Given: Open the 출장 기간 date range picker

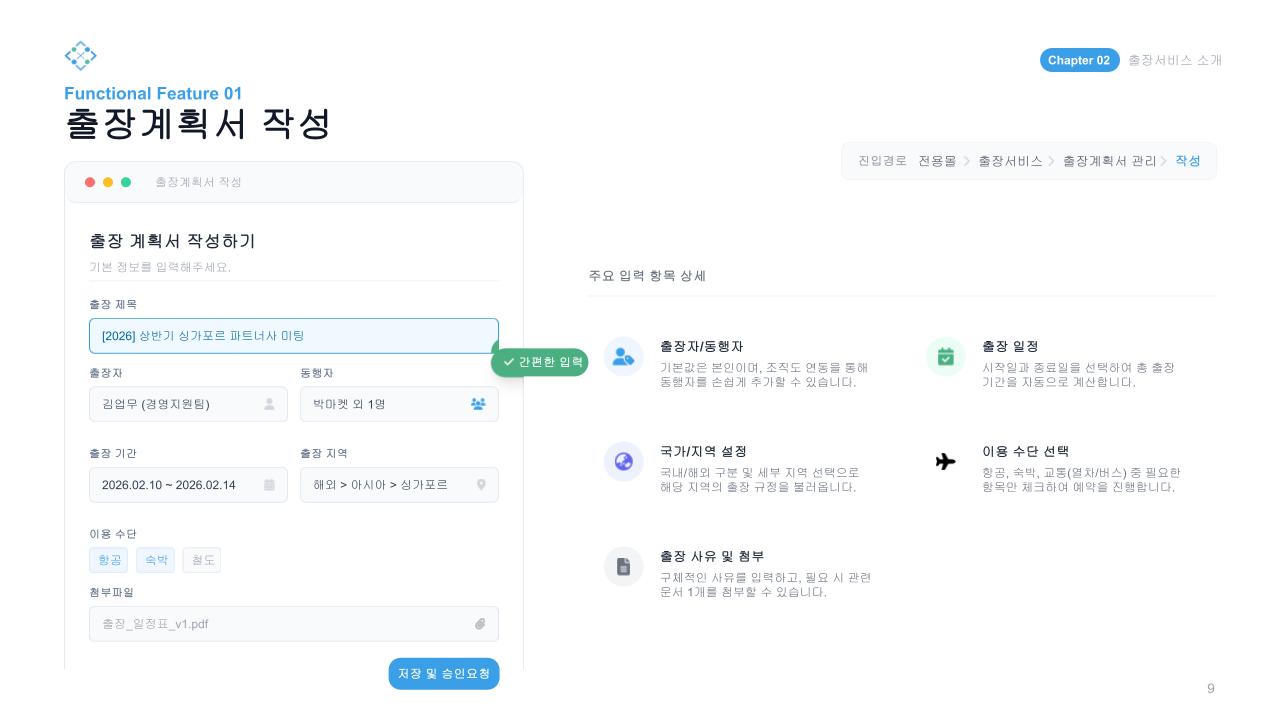Looking at the screenshot, I should pyautogui.click(x=180, y=485).
